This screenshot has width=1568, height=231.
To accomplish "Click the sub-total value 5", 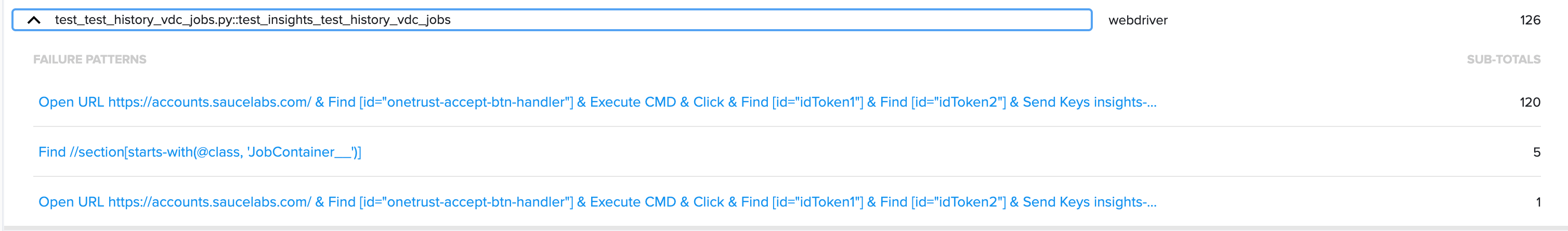I will (1536, 152).
